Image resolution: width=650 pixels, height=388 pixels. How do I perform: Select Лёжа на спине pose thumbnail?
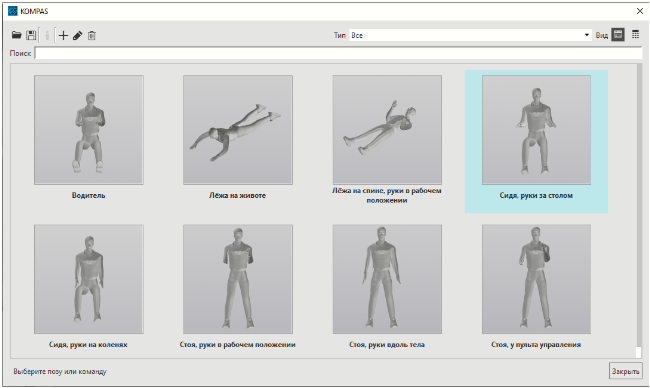pos(387,130)
